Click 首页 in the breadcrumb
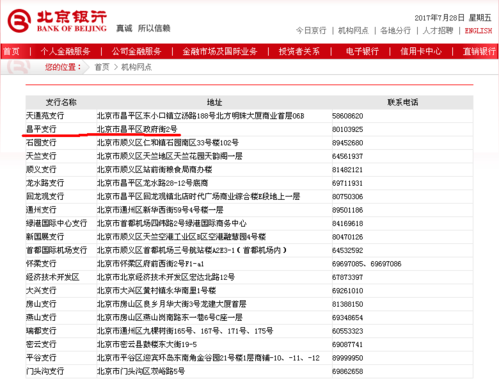The height and width of the screenshot is (388, 499). [x=102, y=67]
